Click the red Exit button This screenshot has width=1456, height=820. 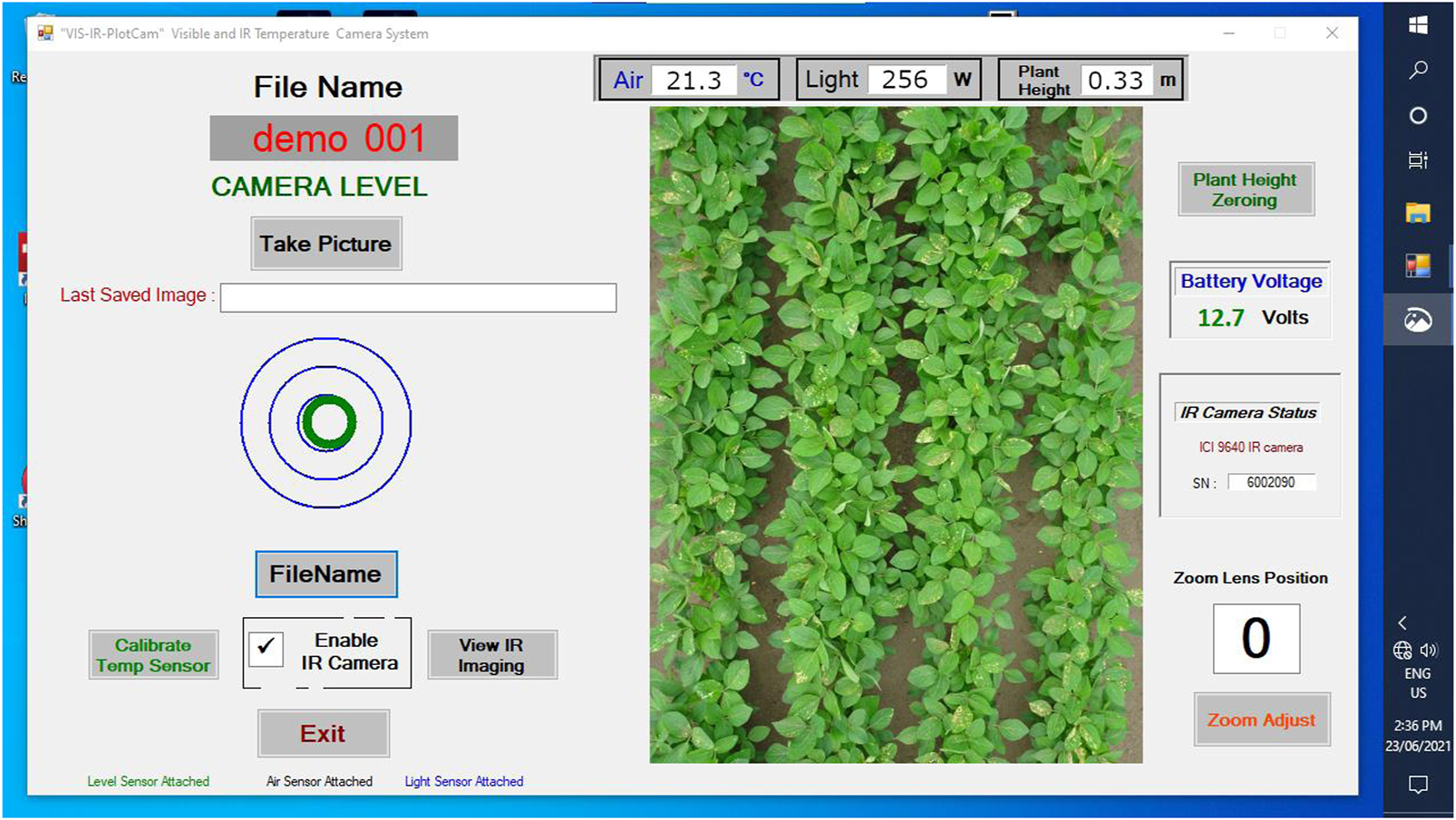pos(324,734)
